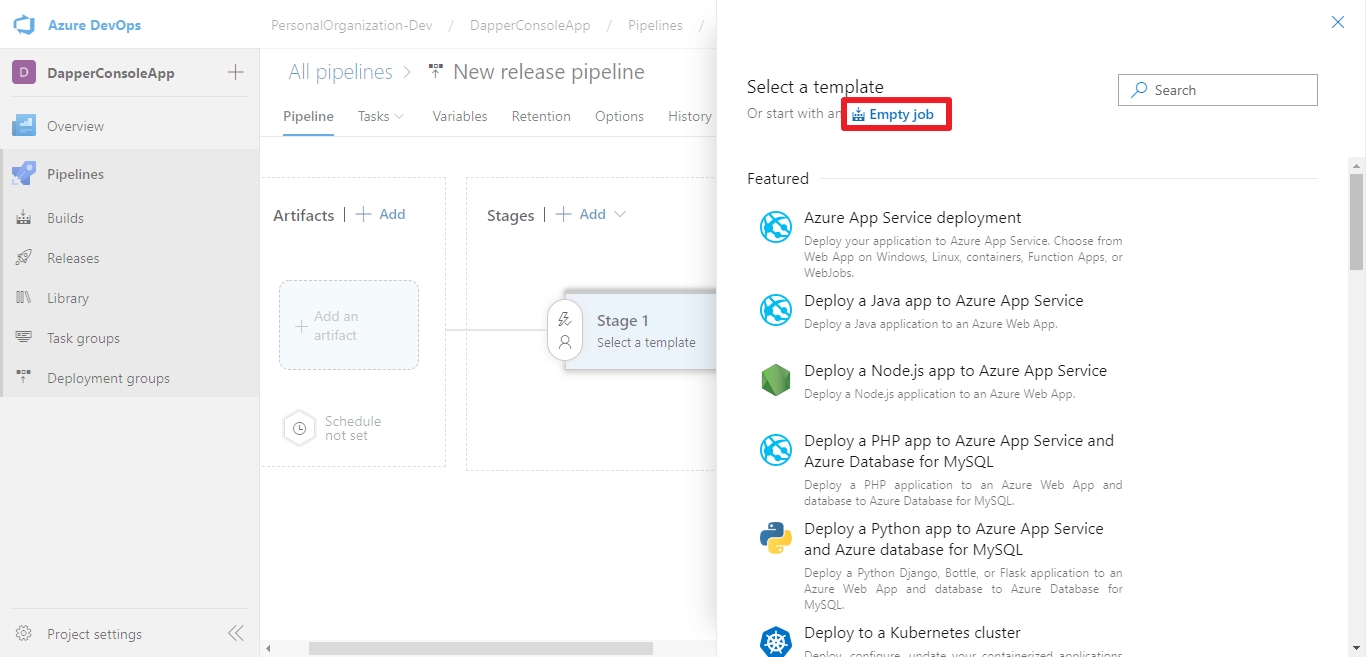This screenshot has height=657, width=1366.
Task: Select Deploy a Node.js app template
Action: coord(941,380)
